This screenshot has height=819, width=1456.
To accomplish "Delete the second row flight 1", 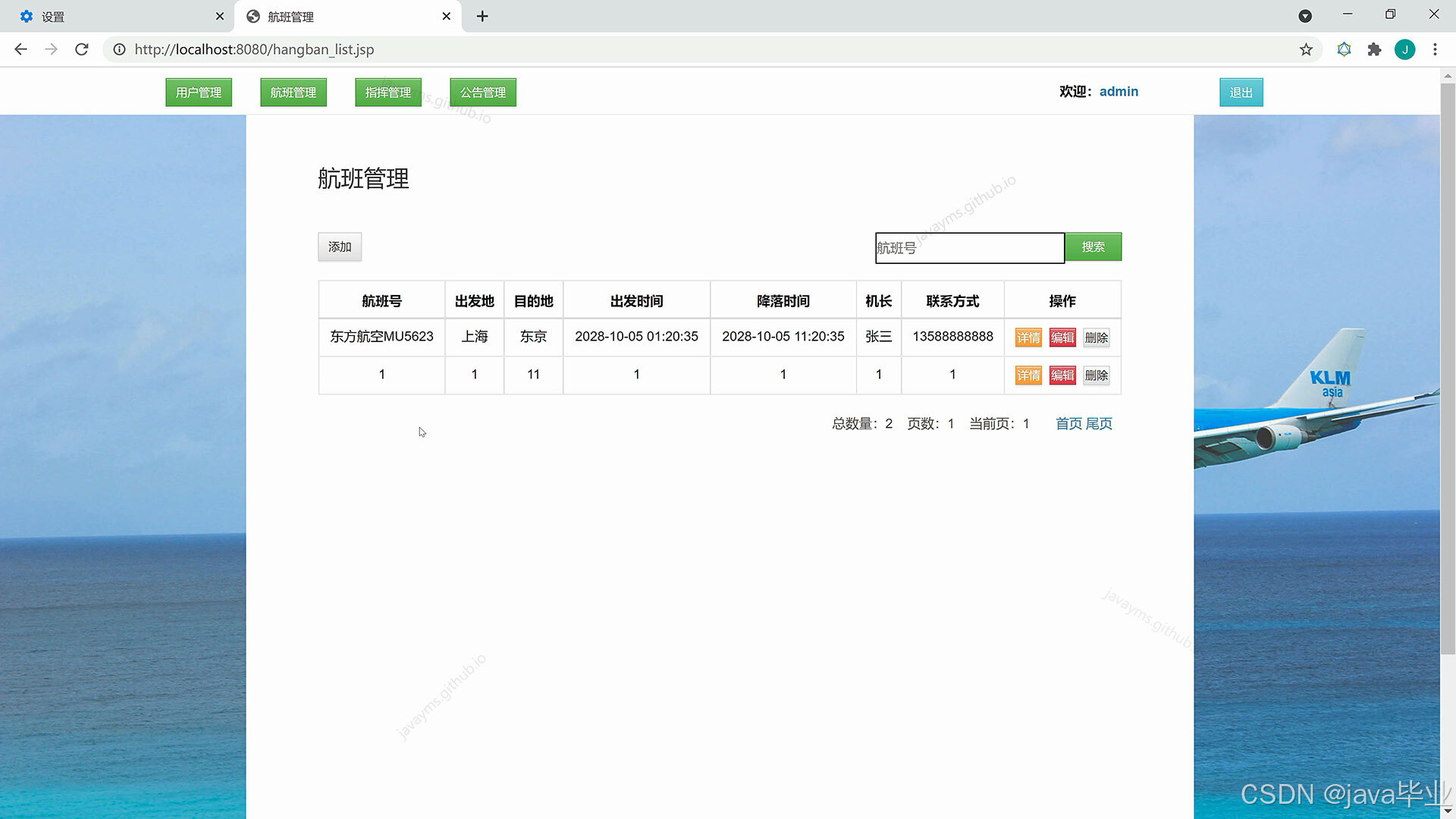I will click(1097, 375).
